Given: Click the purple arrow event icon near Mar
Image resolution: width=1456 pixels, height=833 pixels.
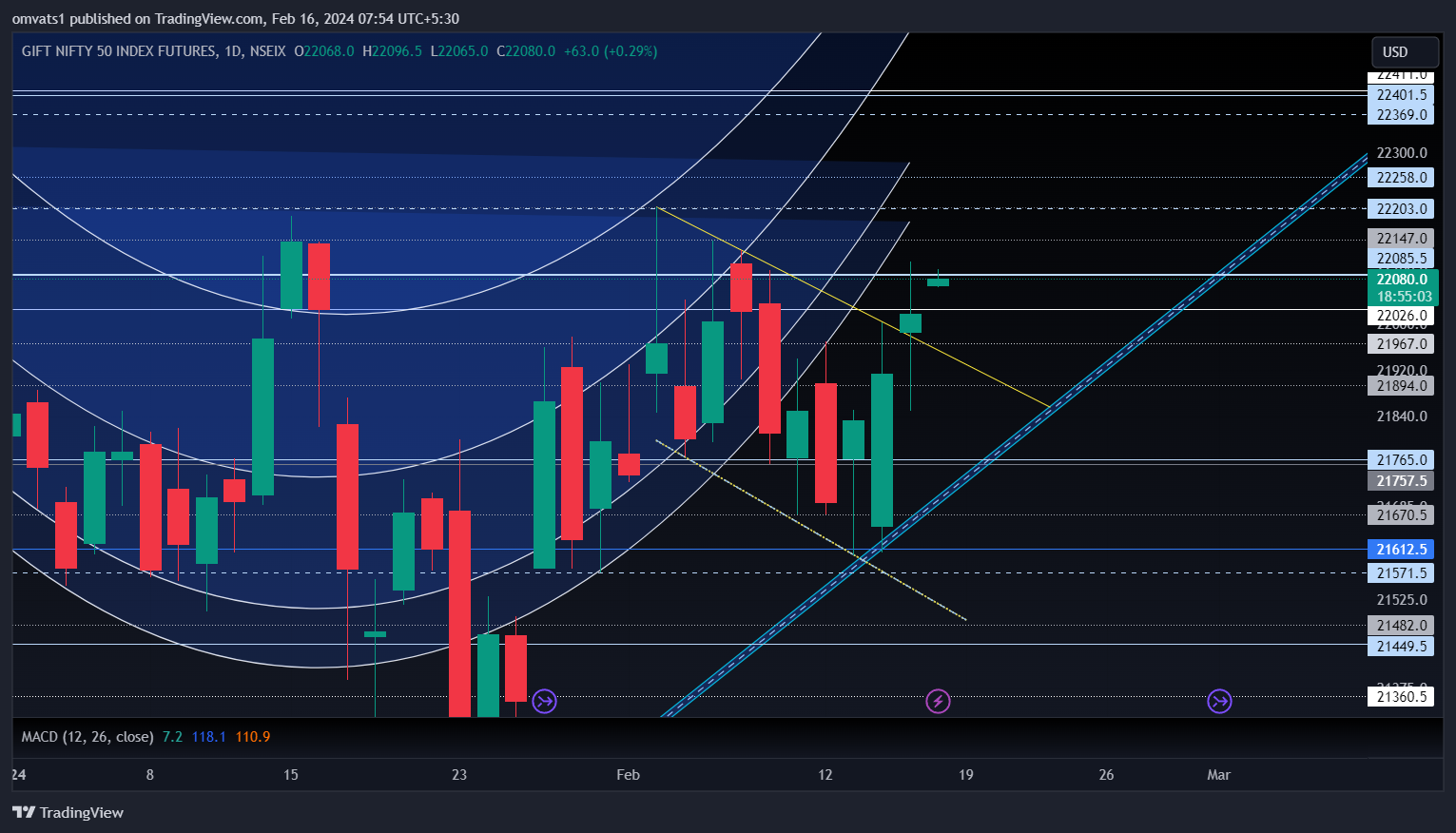Looking at the screenshot, I should tap(1219, 702).
